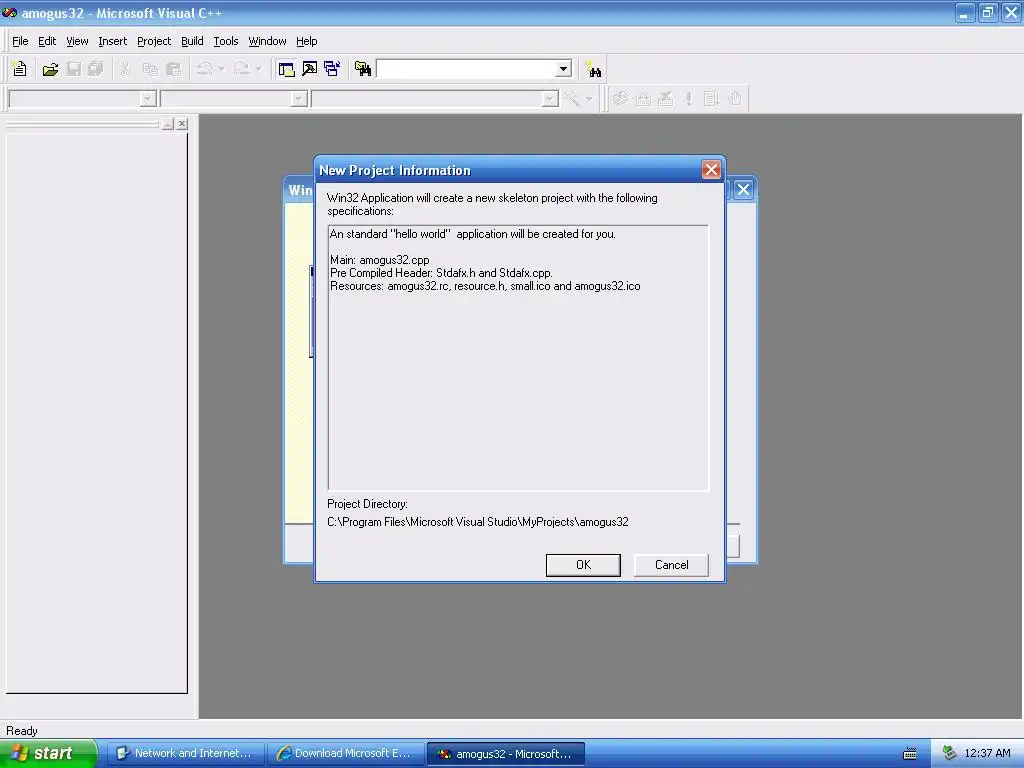Click the Stop Build icon

coord(665,99)
